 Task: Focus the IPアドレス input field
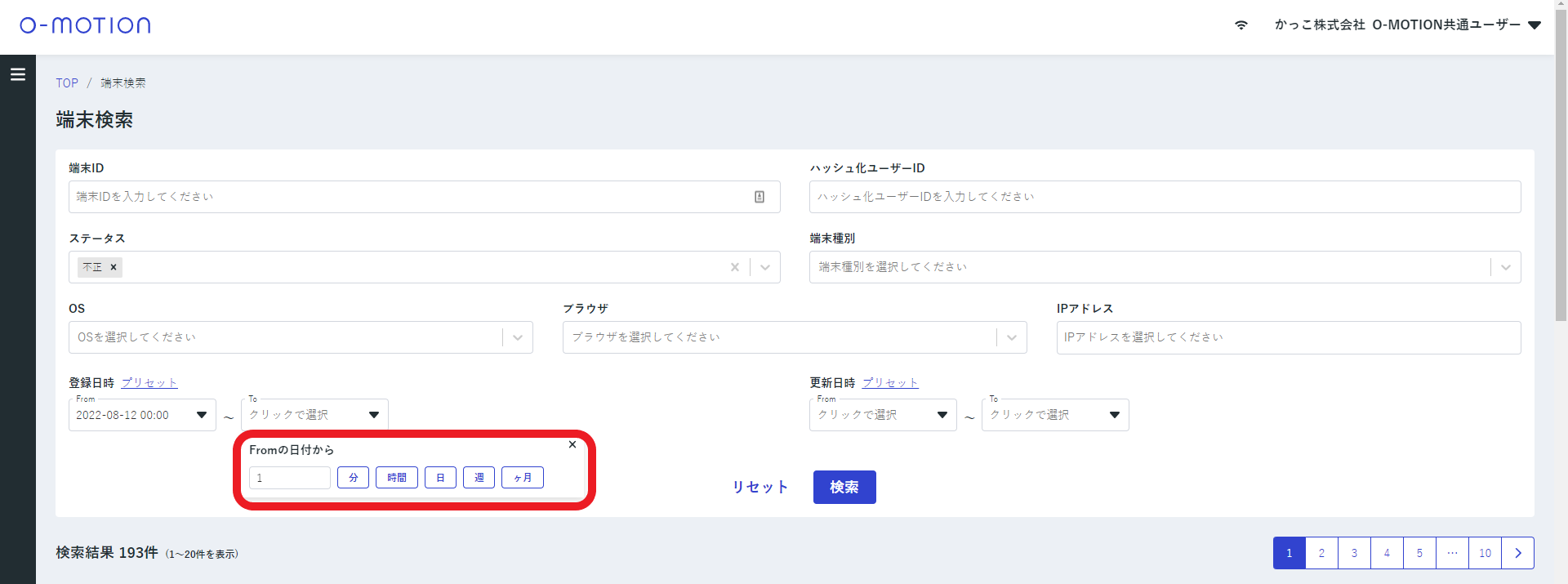1288,337
